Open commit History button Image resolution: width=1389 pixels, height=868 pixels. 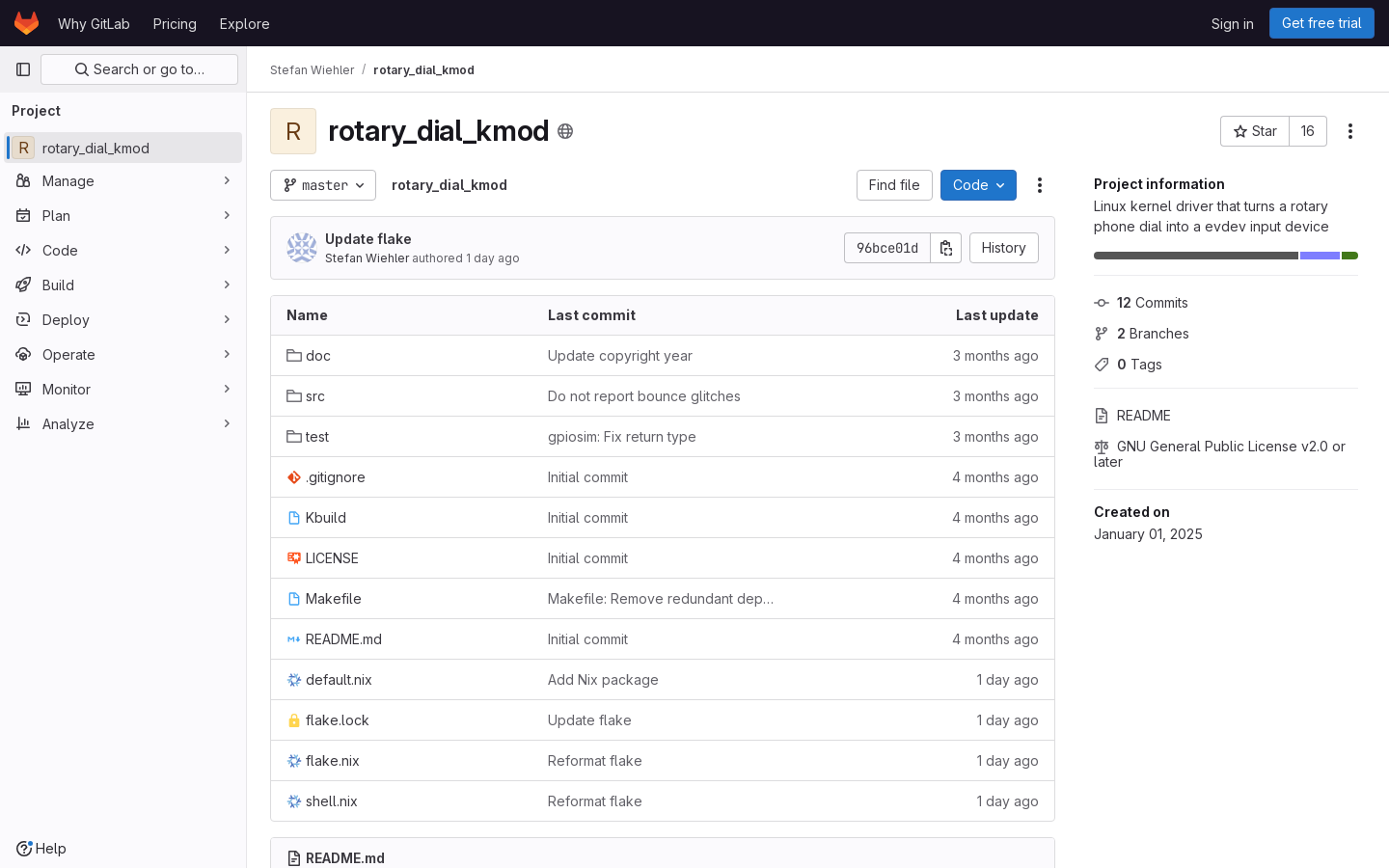tap(1003, 248)
